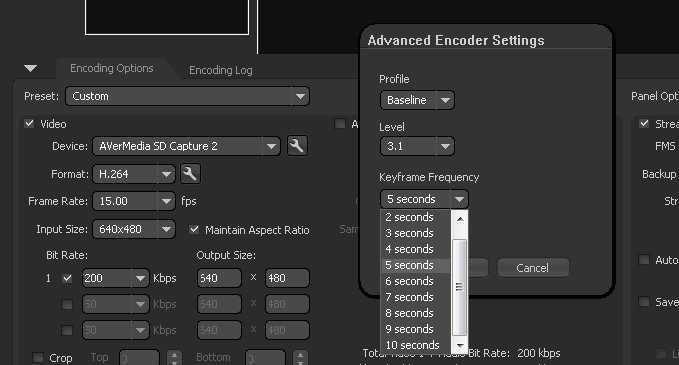
Task: Click keyframe list scroll down arrow
Action: pos(460,346)
